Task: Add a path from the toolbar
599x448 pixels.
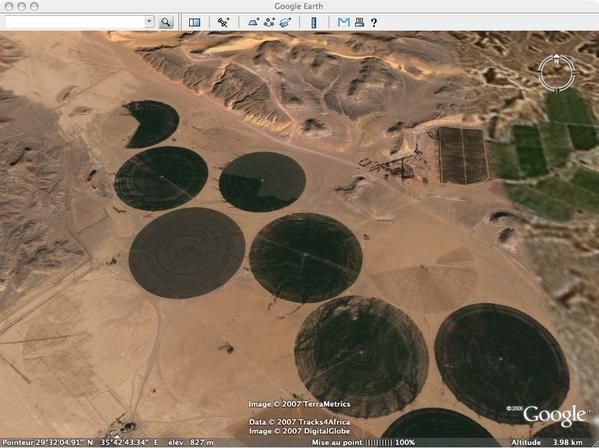Action: click(269, 22)
